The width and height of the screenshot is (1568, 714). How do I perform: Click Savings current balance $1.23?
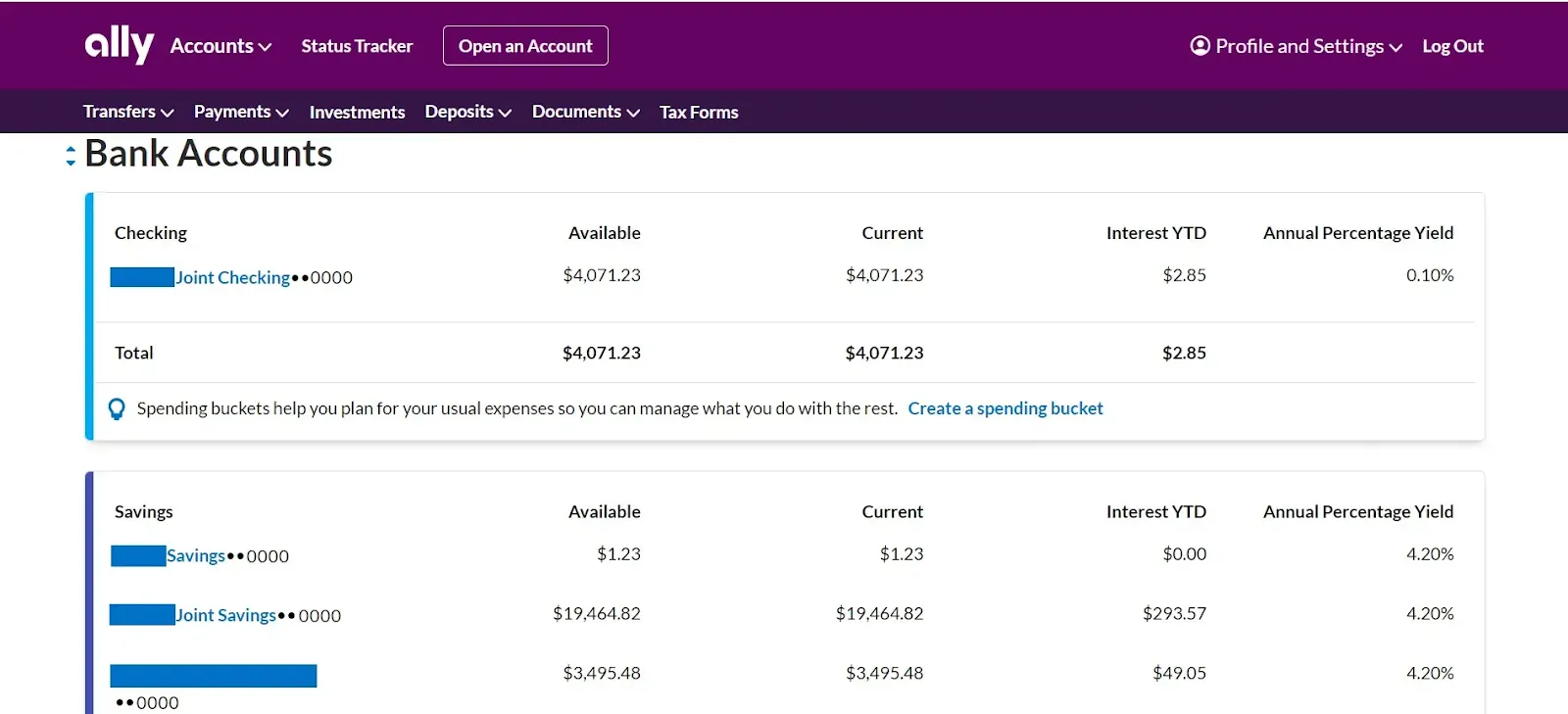pyautogui.click(x=902, y=554)
